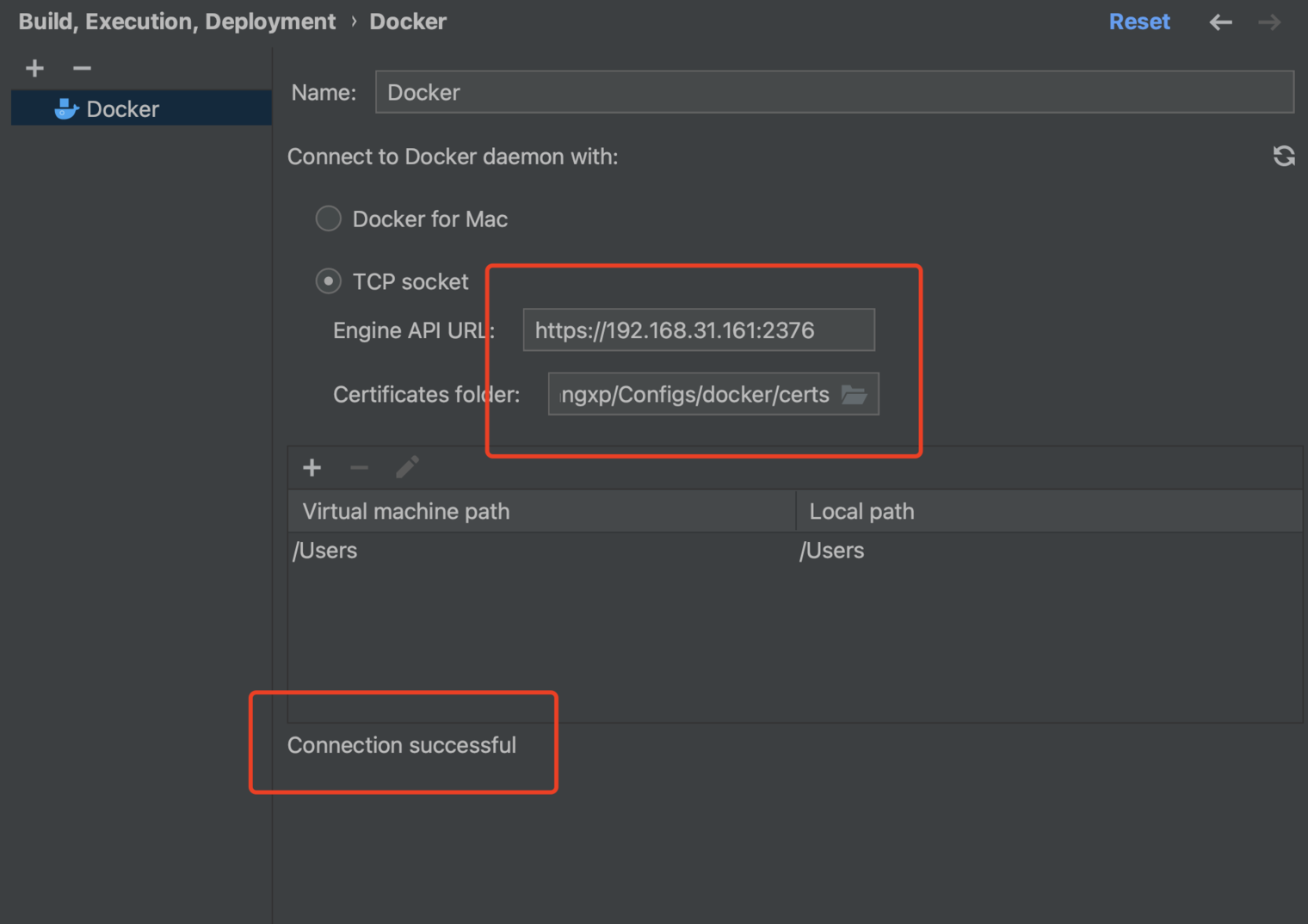
Task: Click the Docker breadcrumb title
Action: (x=408, y=22)
